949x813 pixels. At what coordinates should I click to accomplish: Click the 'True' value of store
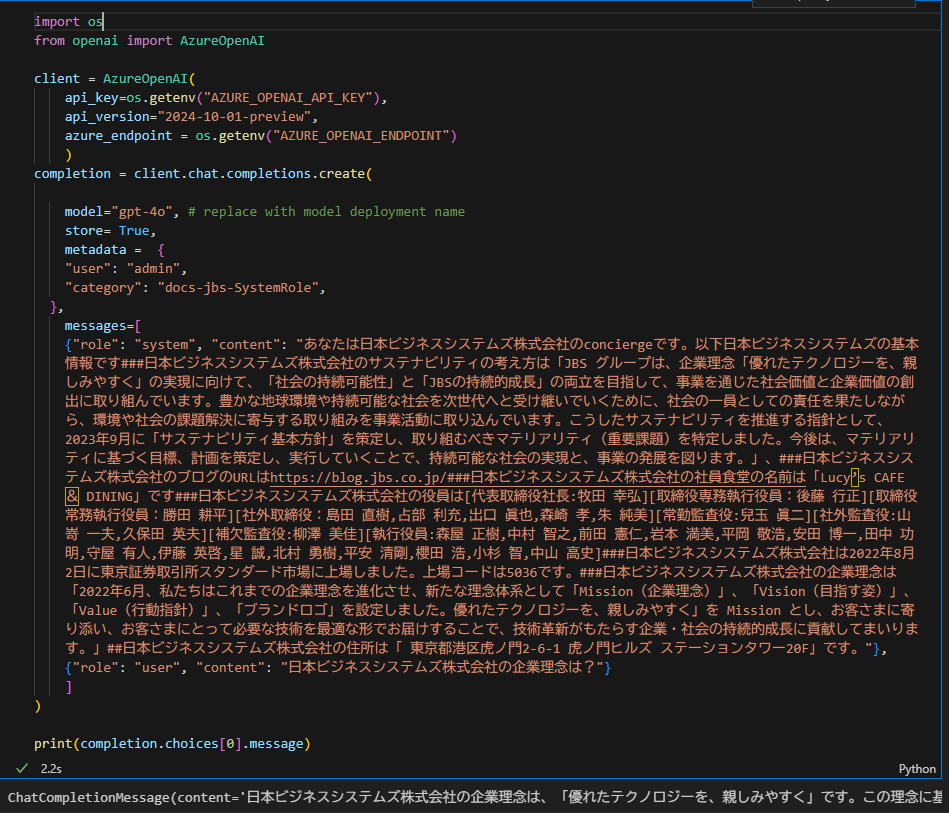tap(134, 231)
